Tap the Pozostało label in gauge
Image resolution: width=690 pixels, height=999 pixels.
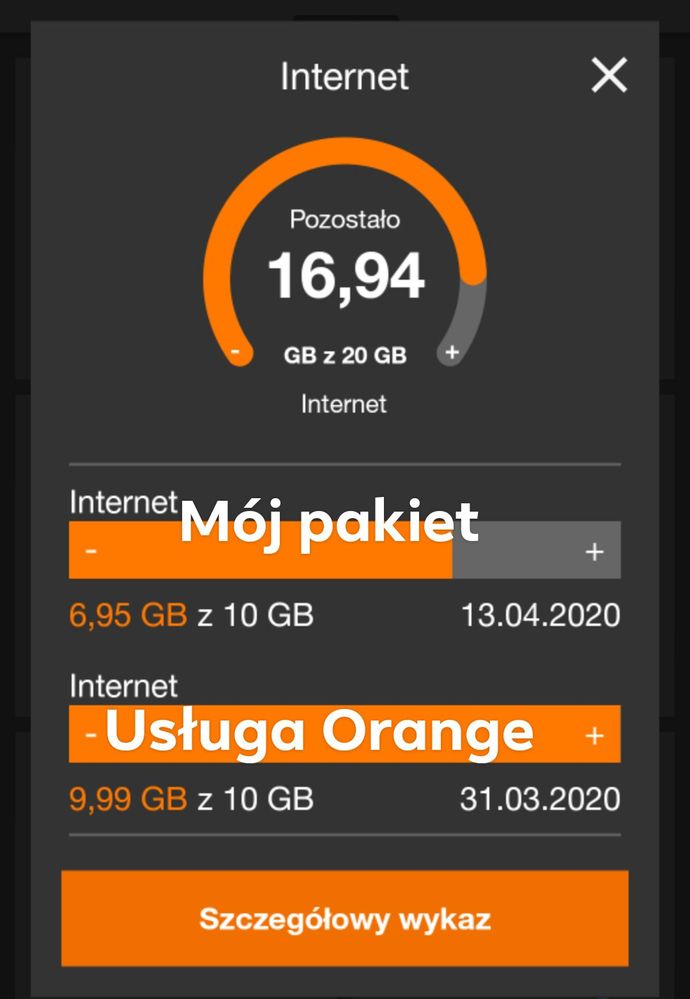click(x=344, y=219)
